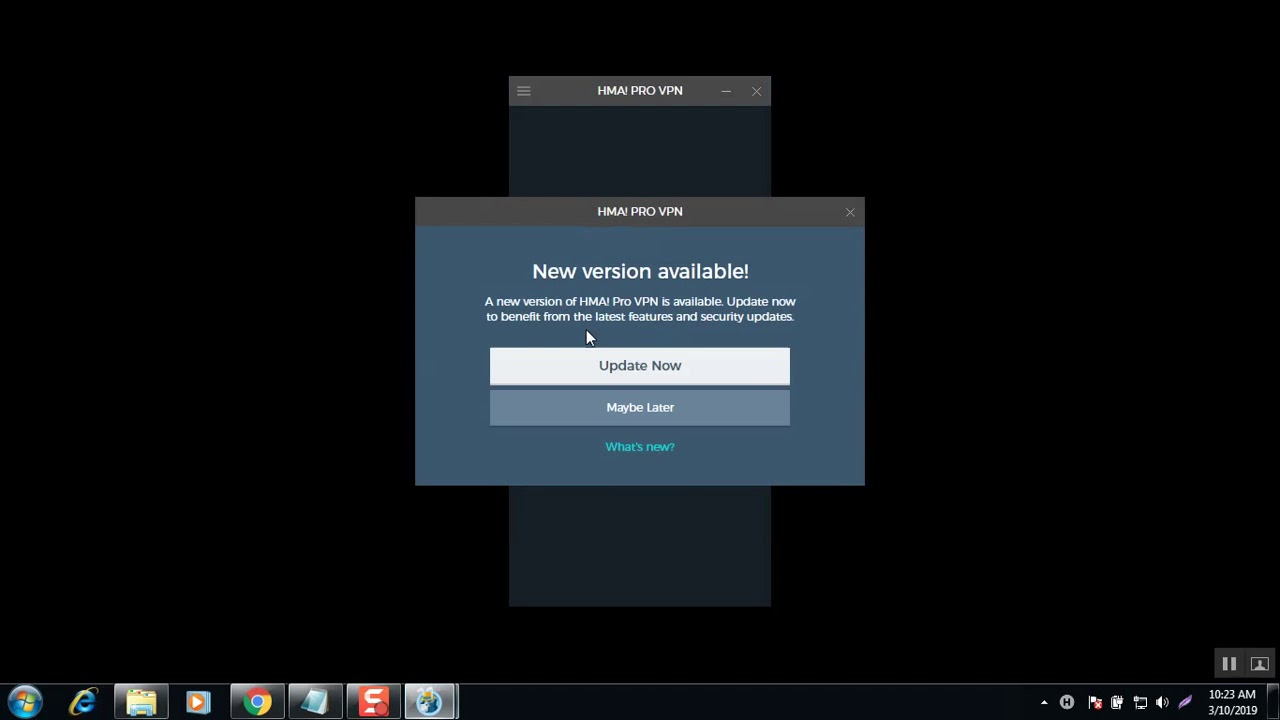This screenshot has width=1280, height=720.
Task: Minimize the HMA! PRO VPN main window
Action: [726, 91]
